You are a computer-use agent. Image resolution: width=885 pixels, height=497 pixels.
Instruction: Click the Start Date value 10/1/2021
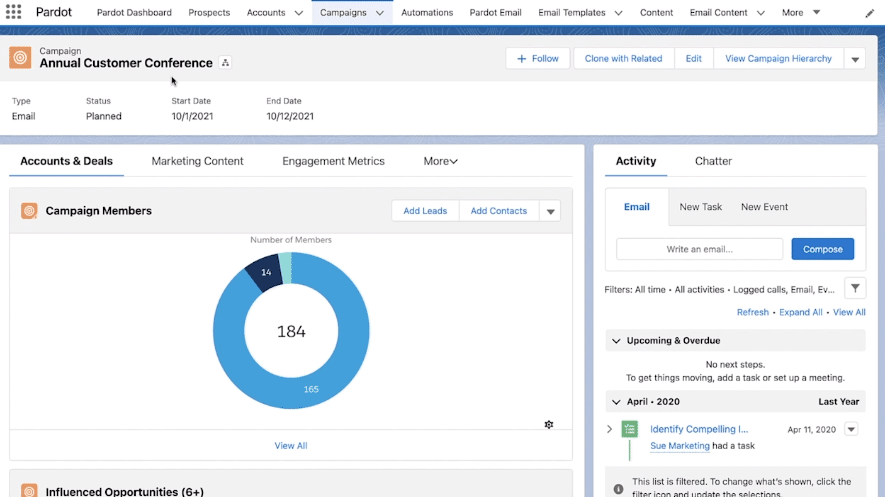192,116
